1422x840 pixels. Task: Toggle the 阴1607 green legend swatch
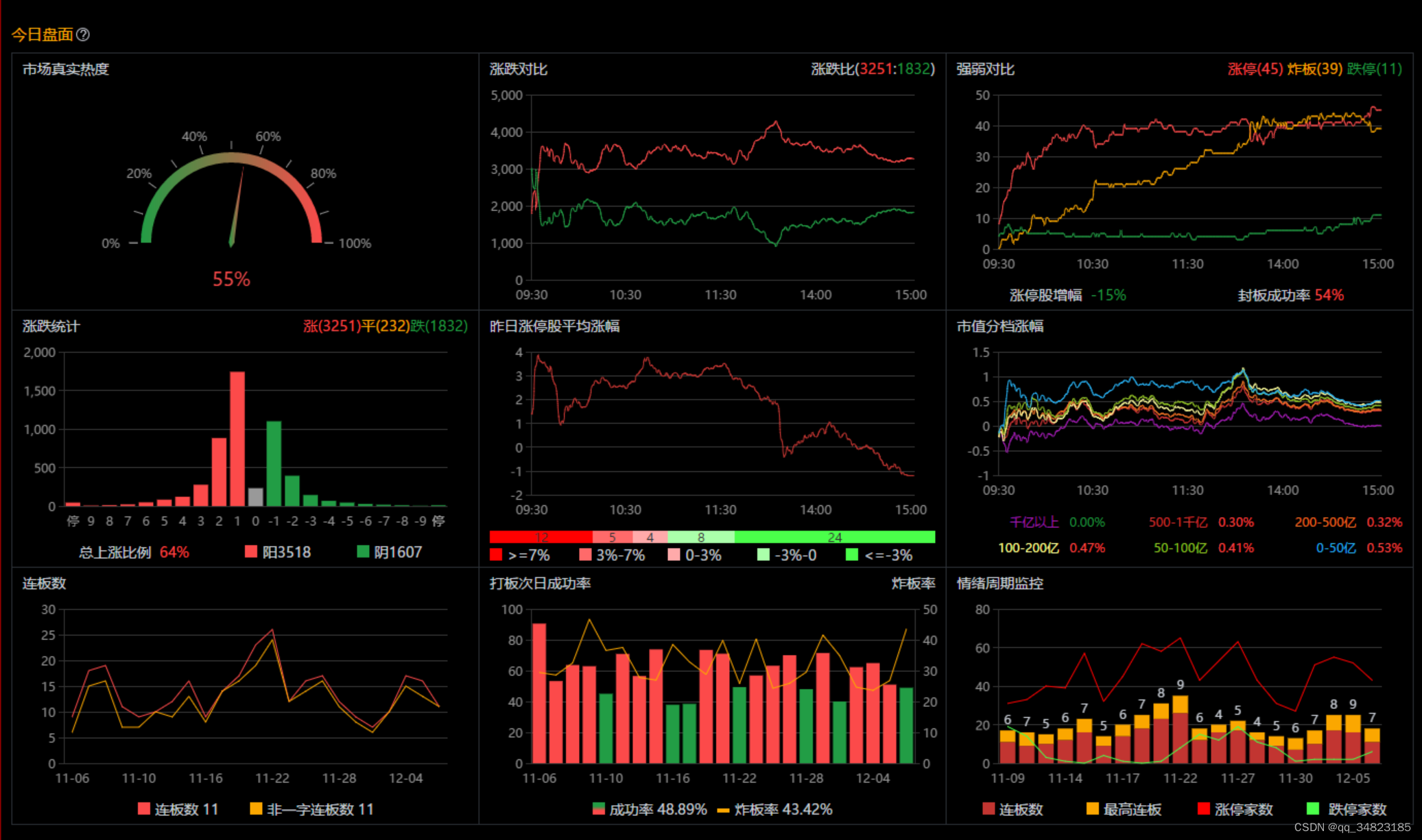coord(364,552)
